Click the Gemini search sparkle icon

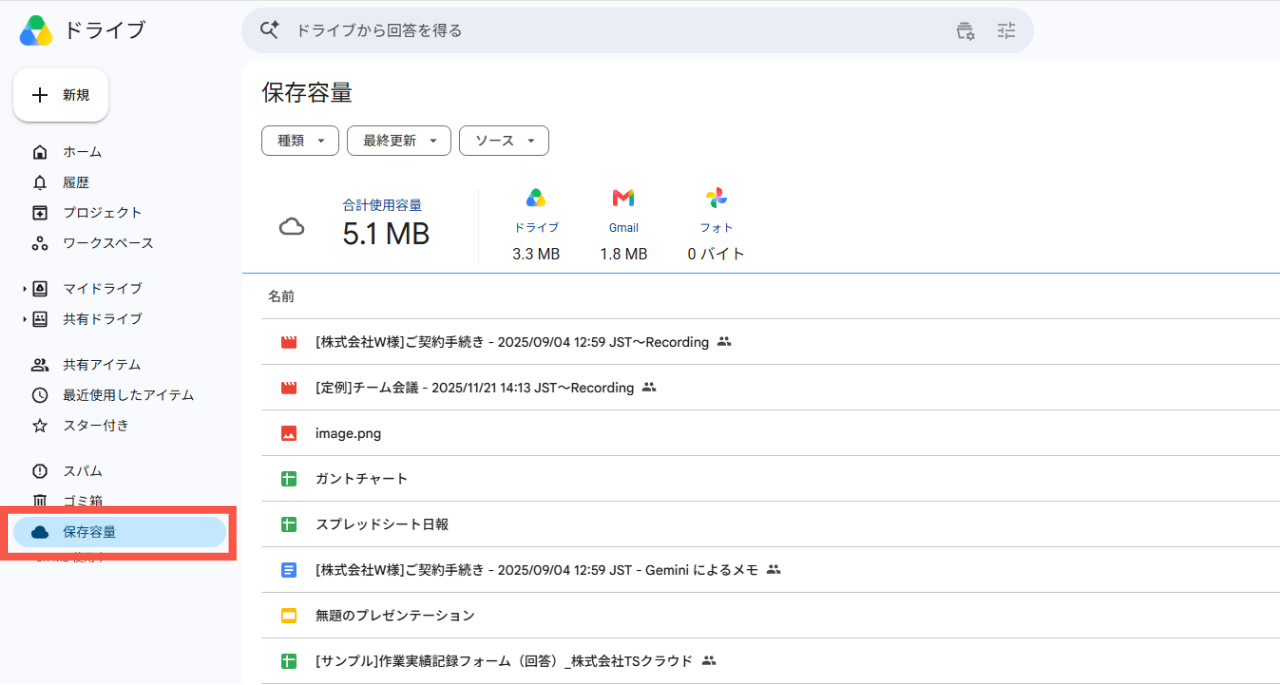point(269,30)
